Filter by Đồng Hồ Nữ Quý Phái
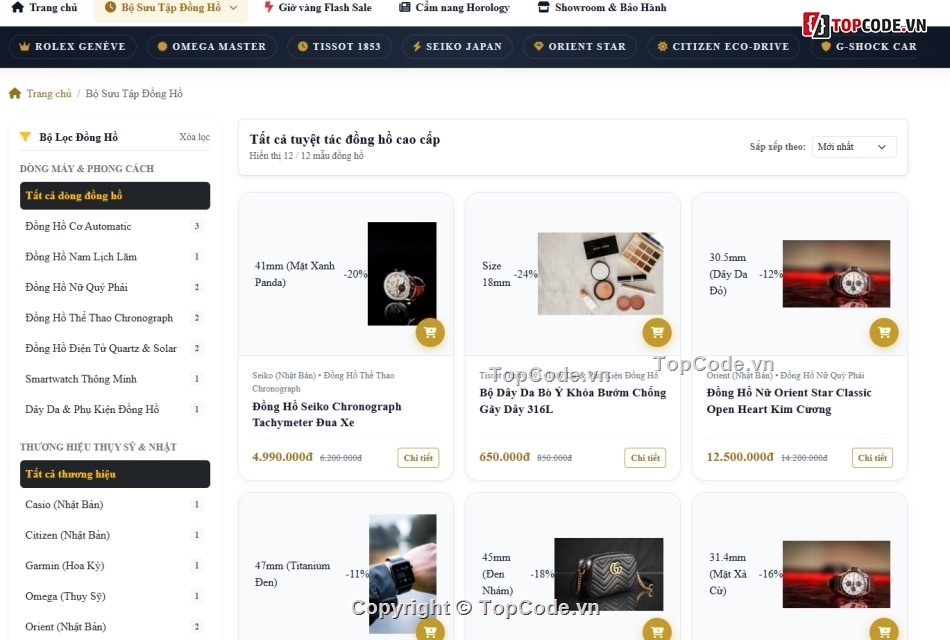The image size is (950, 640). coord(115,287)
